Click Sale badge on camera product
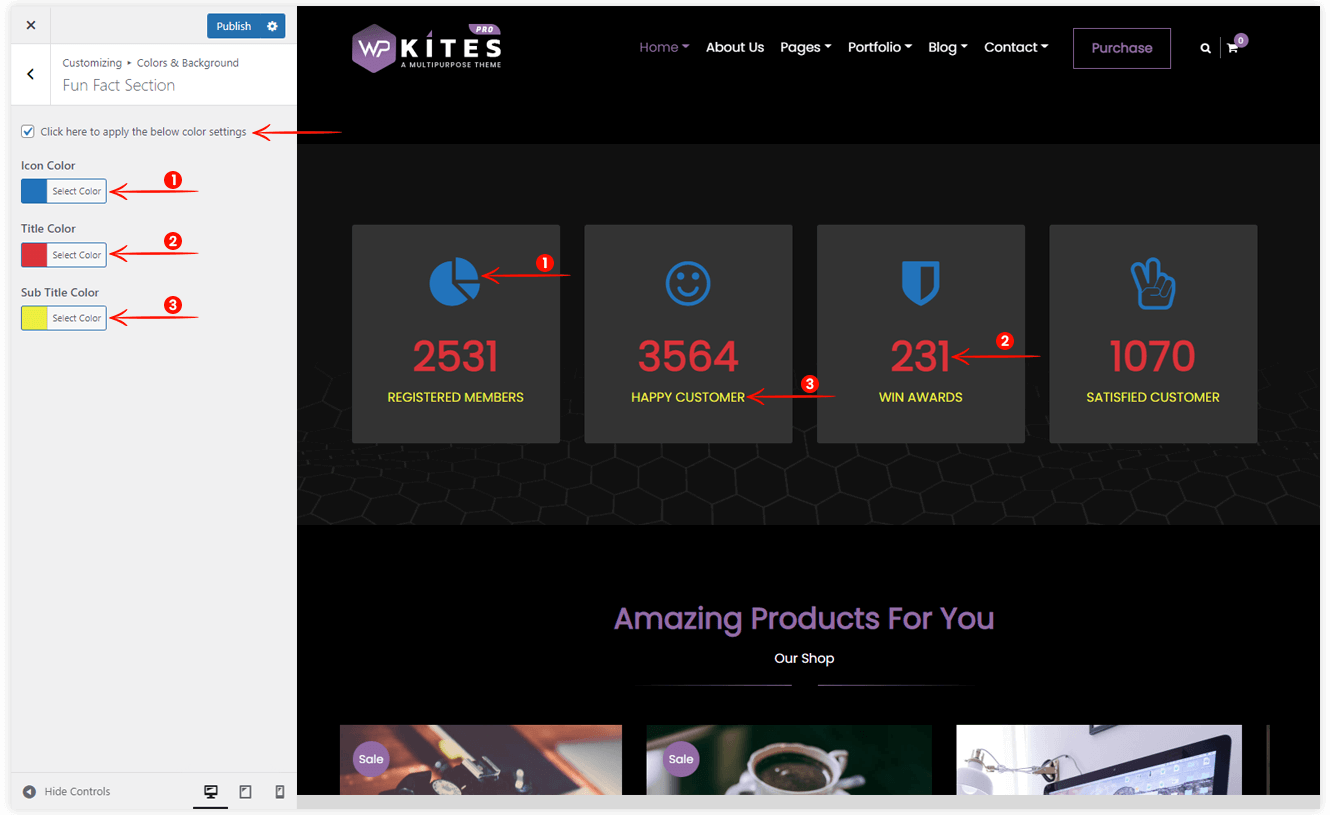 coord(371,759)
